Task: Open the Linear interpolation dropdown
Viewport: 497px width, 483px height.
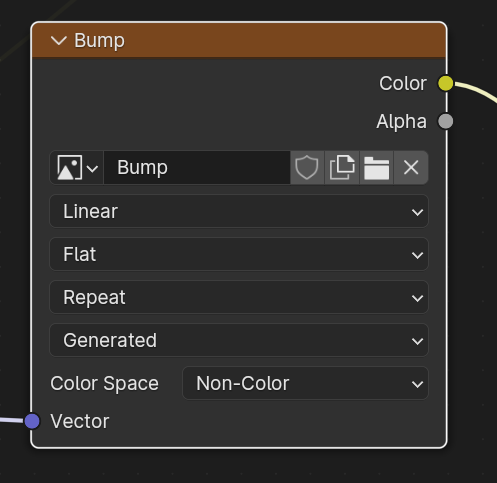Action: pos(239,211)
